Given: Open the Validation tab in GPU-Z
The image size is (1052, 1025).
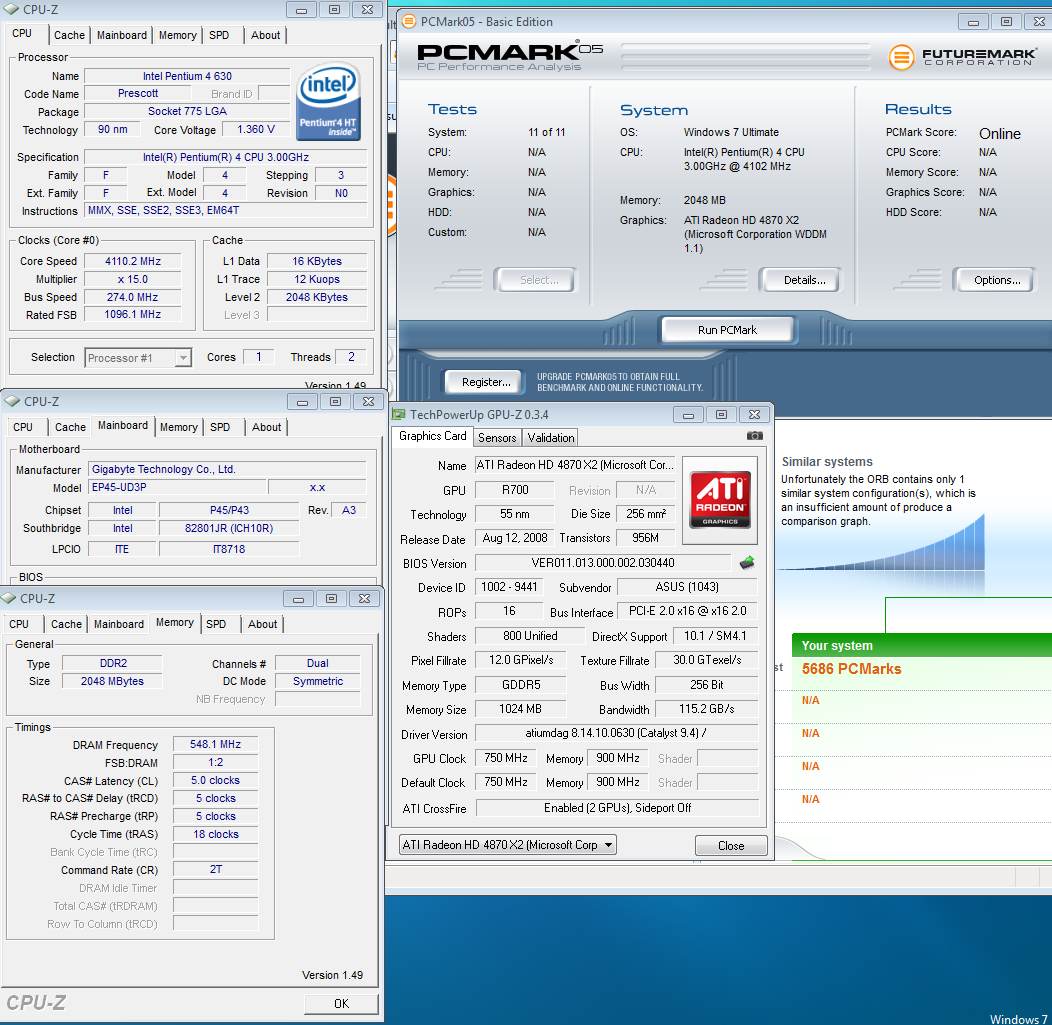Looking at the screenshot, I should click(x=550, y=438).
